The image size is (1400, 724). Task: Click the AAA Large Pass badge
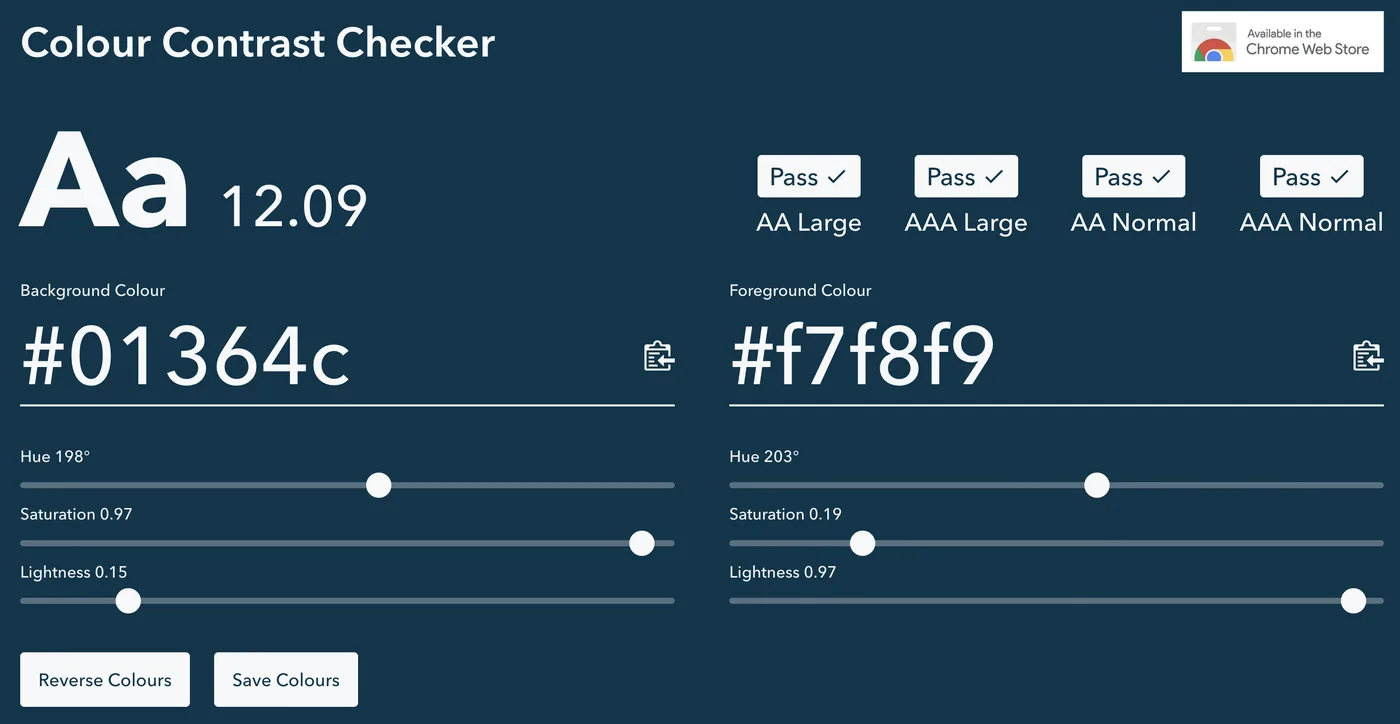coord(965,177)
